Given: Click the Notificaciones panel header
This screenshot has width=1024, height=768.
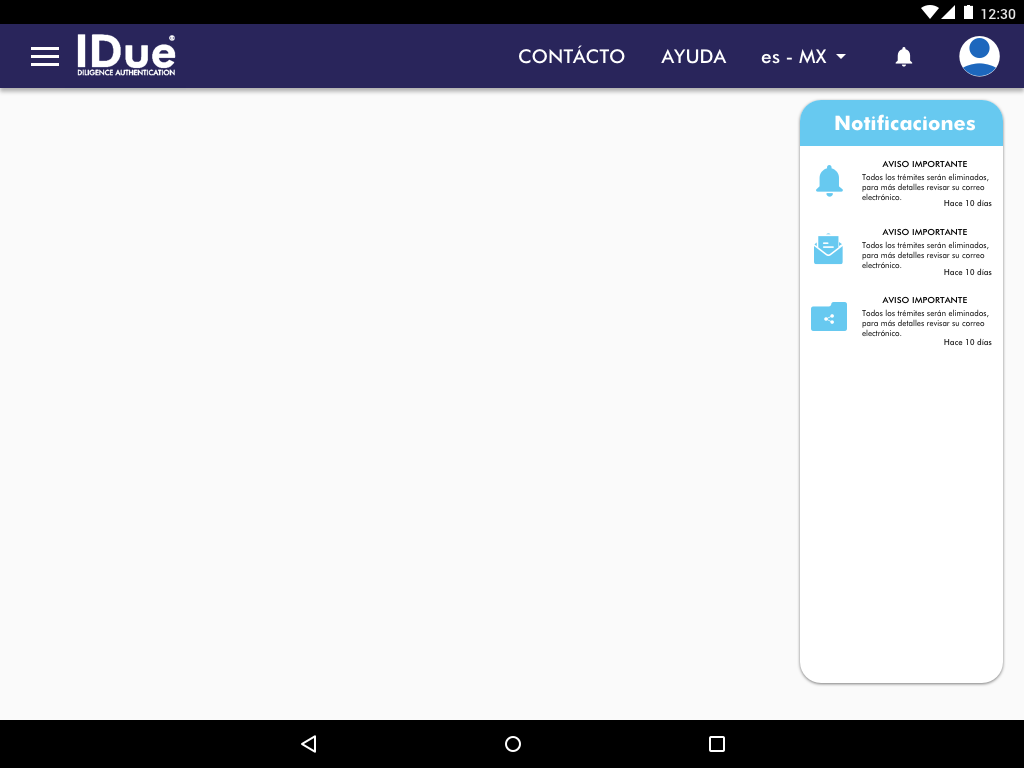Looking at the screenshot, I should 904,124.
